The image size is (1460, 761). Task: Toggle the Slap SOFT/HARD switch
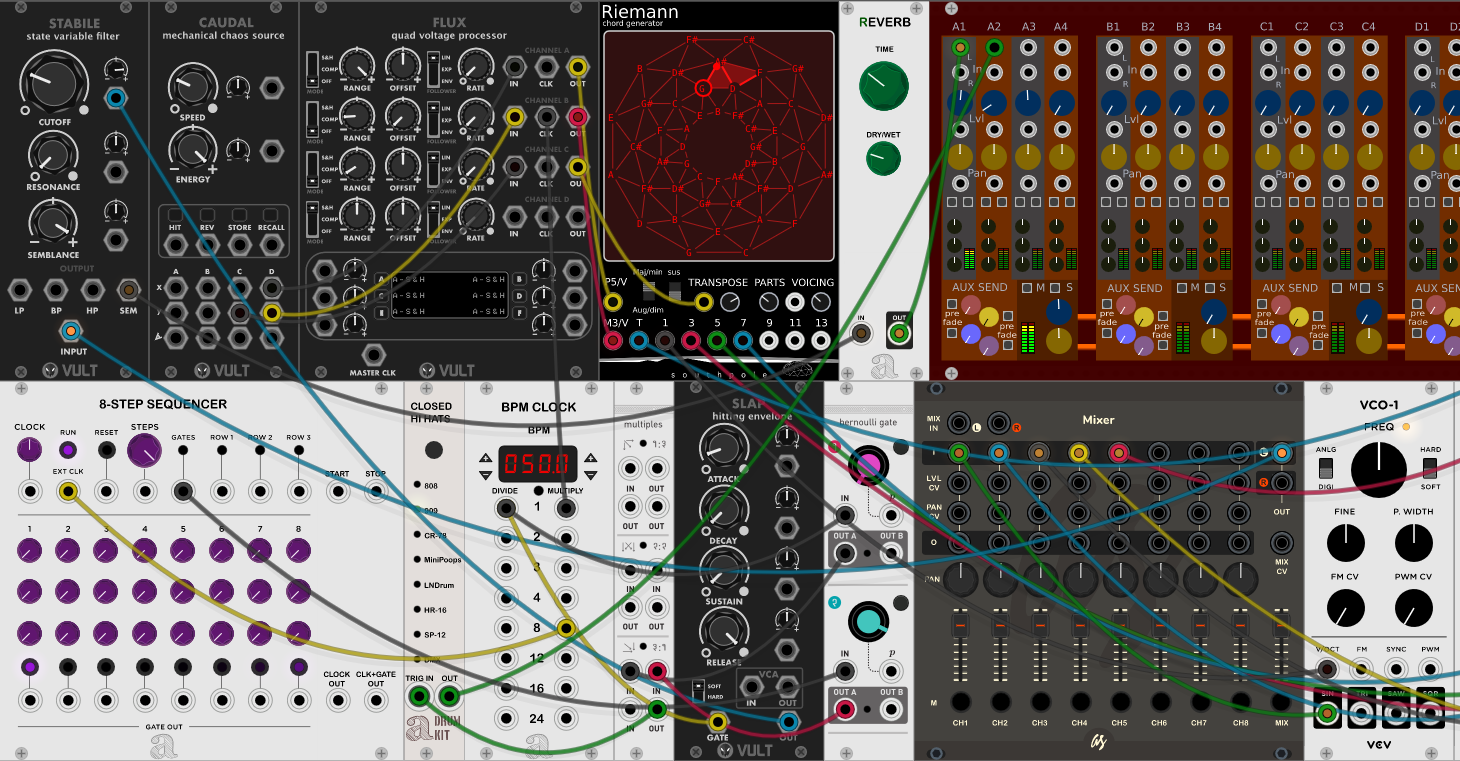tap(698, 690)
